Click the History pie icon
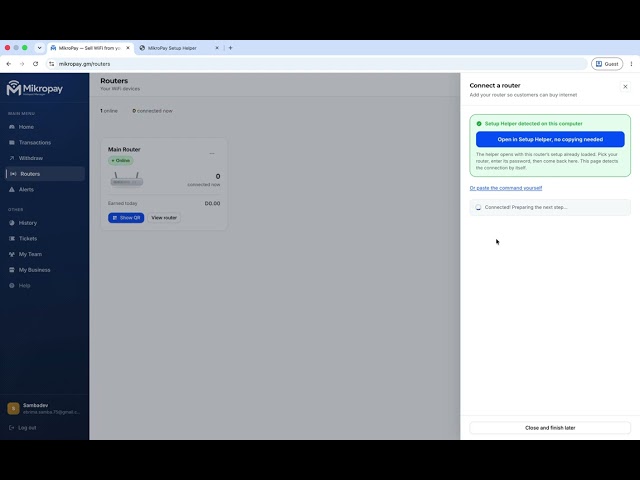 [x=12, y=223]
